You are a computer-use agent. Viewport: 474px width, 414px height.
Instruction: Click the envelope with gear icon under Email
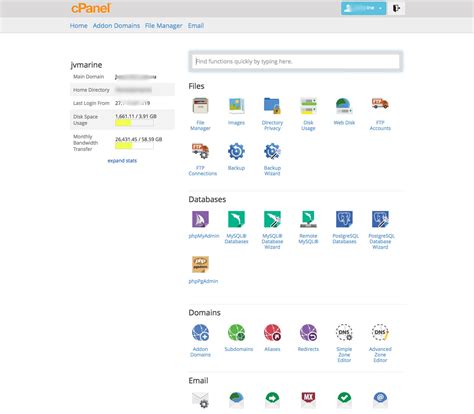(200, 400)
